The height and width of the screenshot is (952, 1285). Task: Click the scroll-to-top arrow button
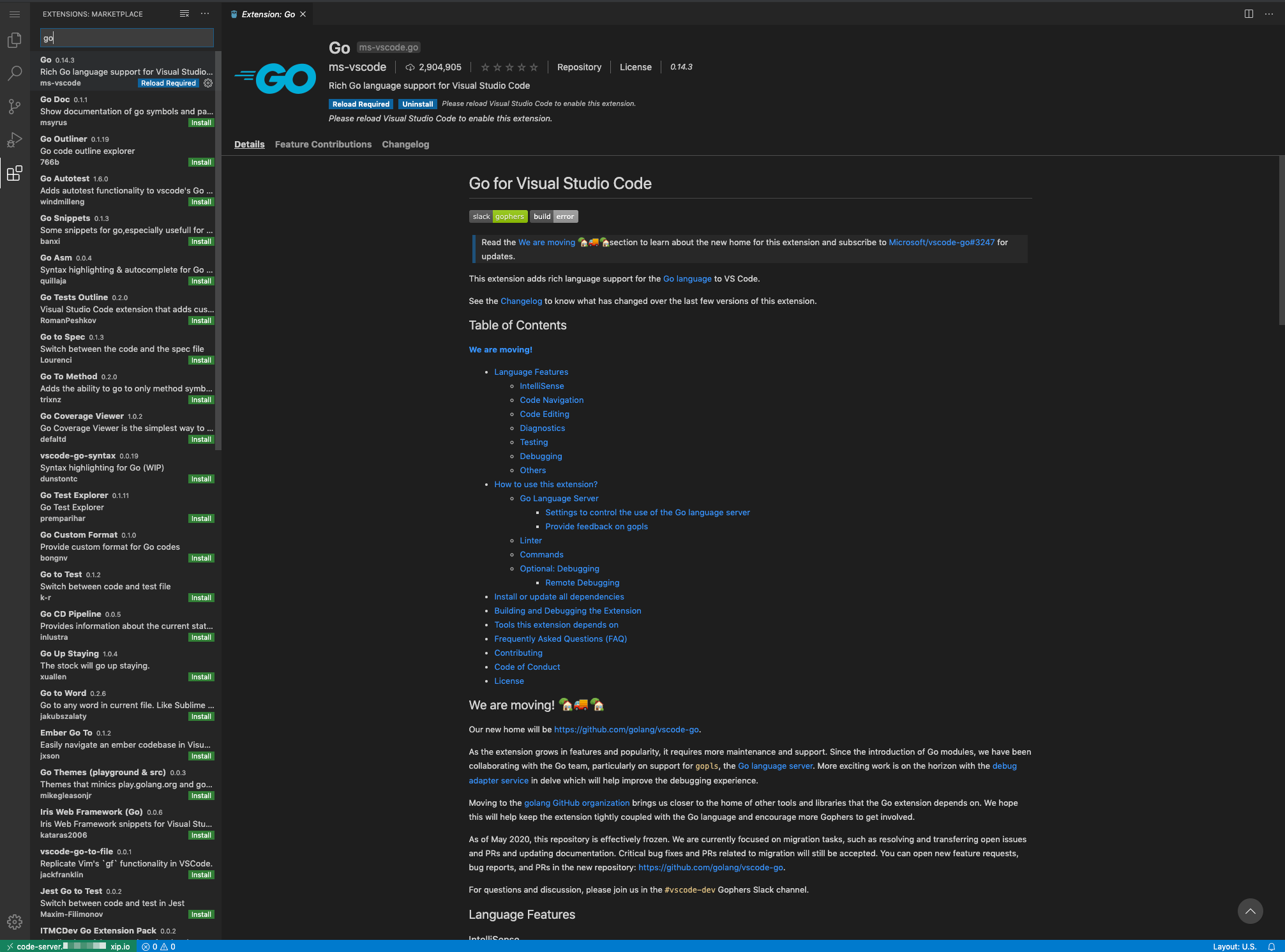1250,911
